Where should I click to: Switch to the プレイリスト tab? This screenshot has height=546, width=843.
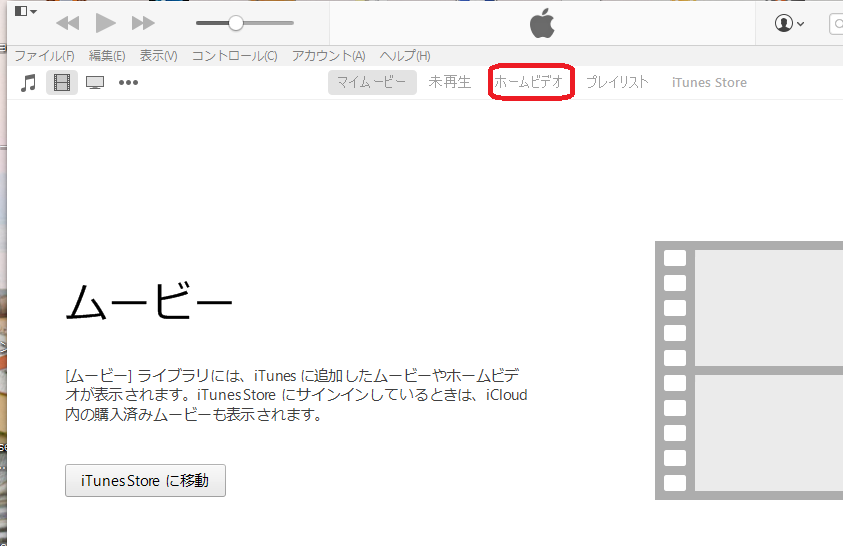tap(617, 82)
